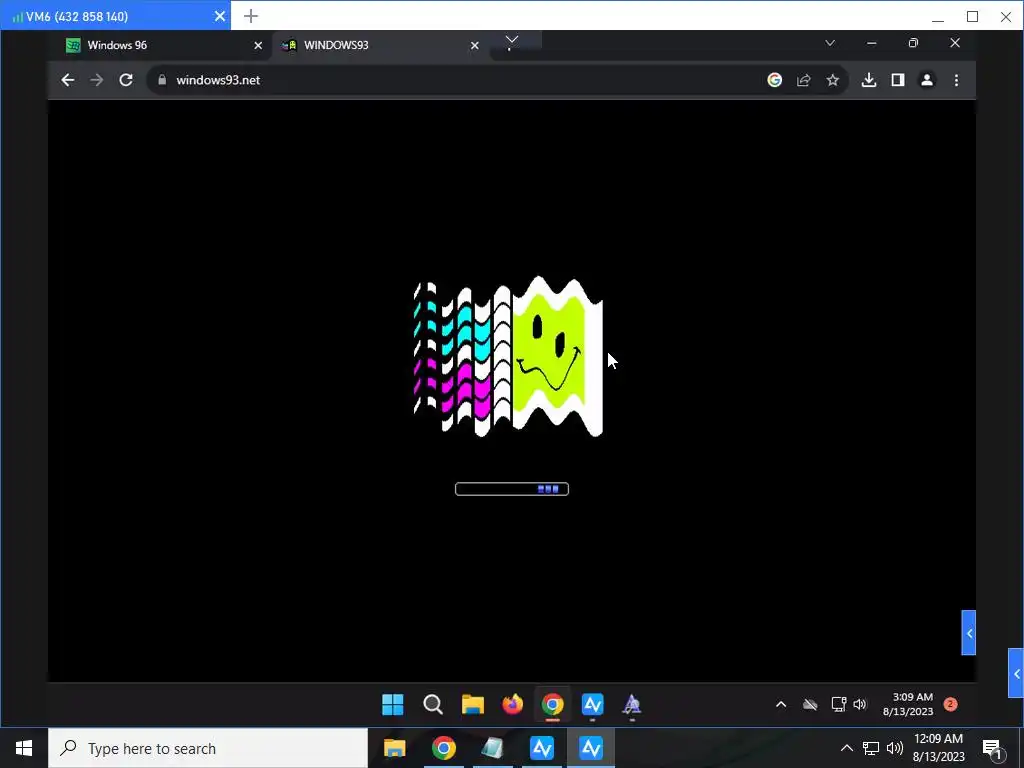Click Chrome icon in VM taskbar

[x=552, y=704]
